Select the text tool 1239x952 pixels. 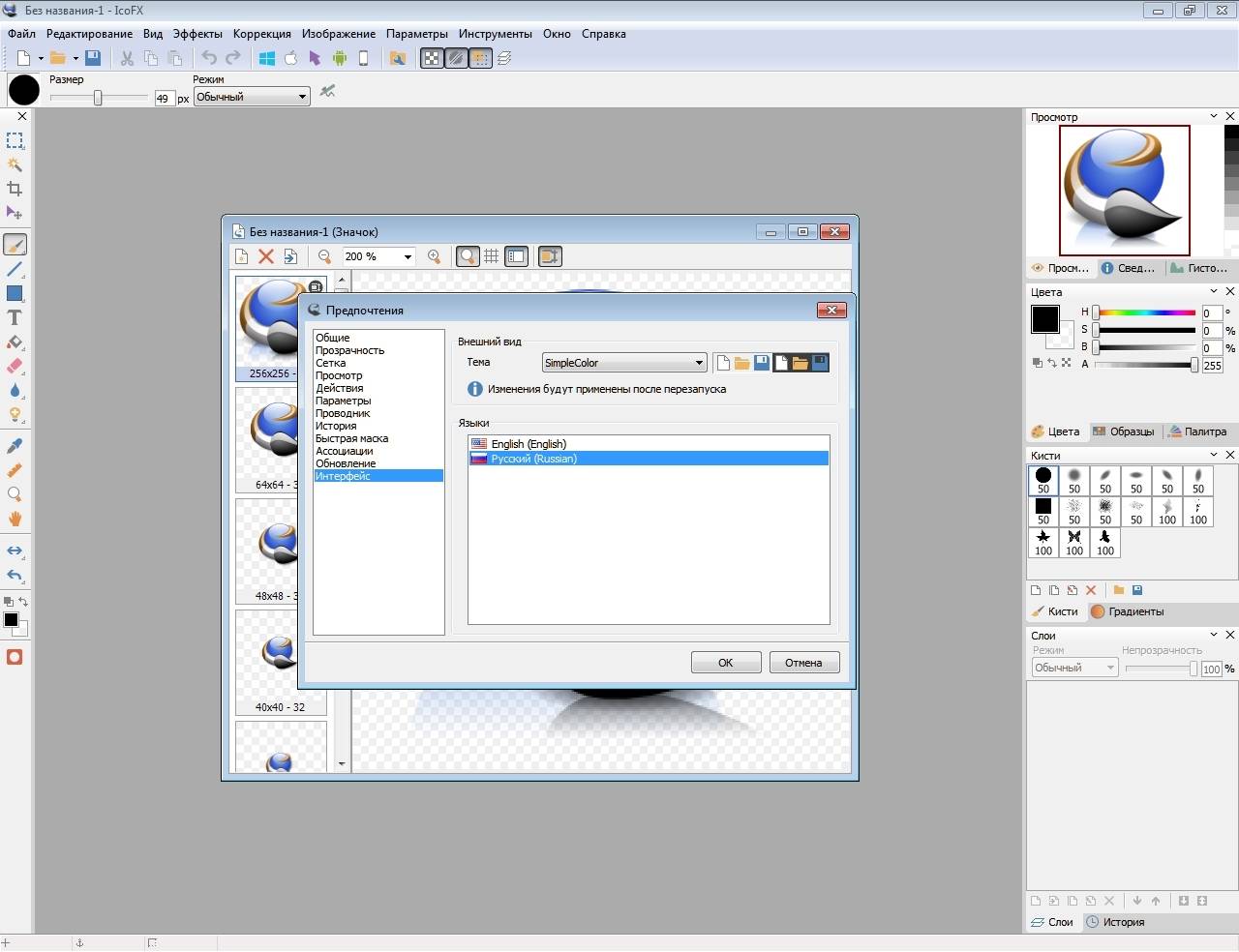point(15,317)
